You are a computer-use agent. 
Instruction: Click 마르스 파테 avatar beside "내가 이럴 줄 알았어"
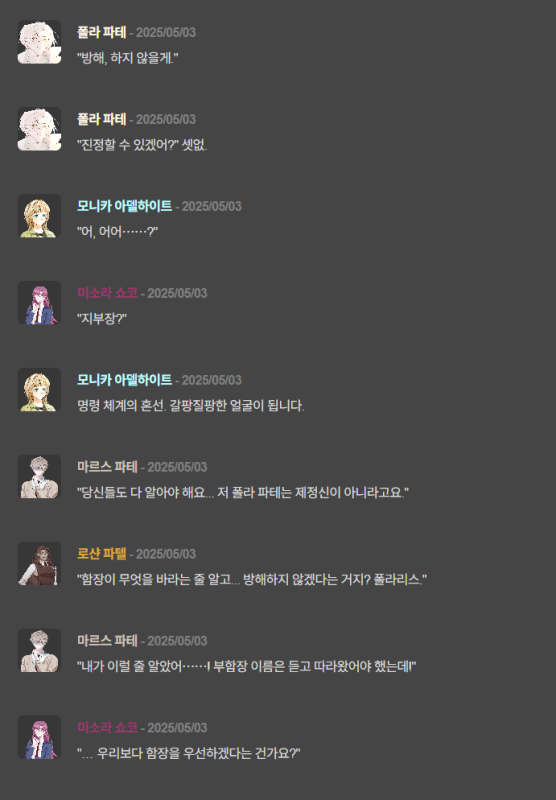coord(39,651)
